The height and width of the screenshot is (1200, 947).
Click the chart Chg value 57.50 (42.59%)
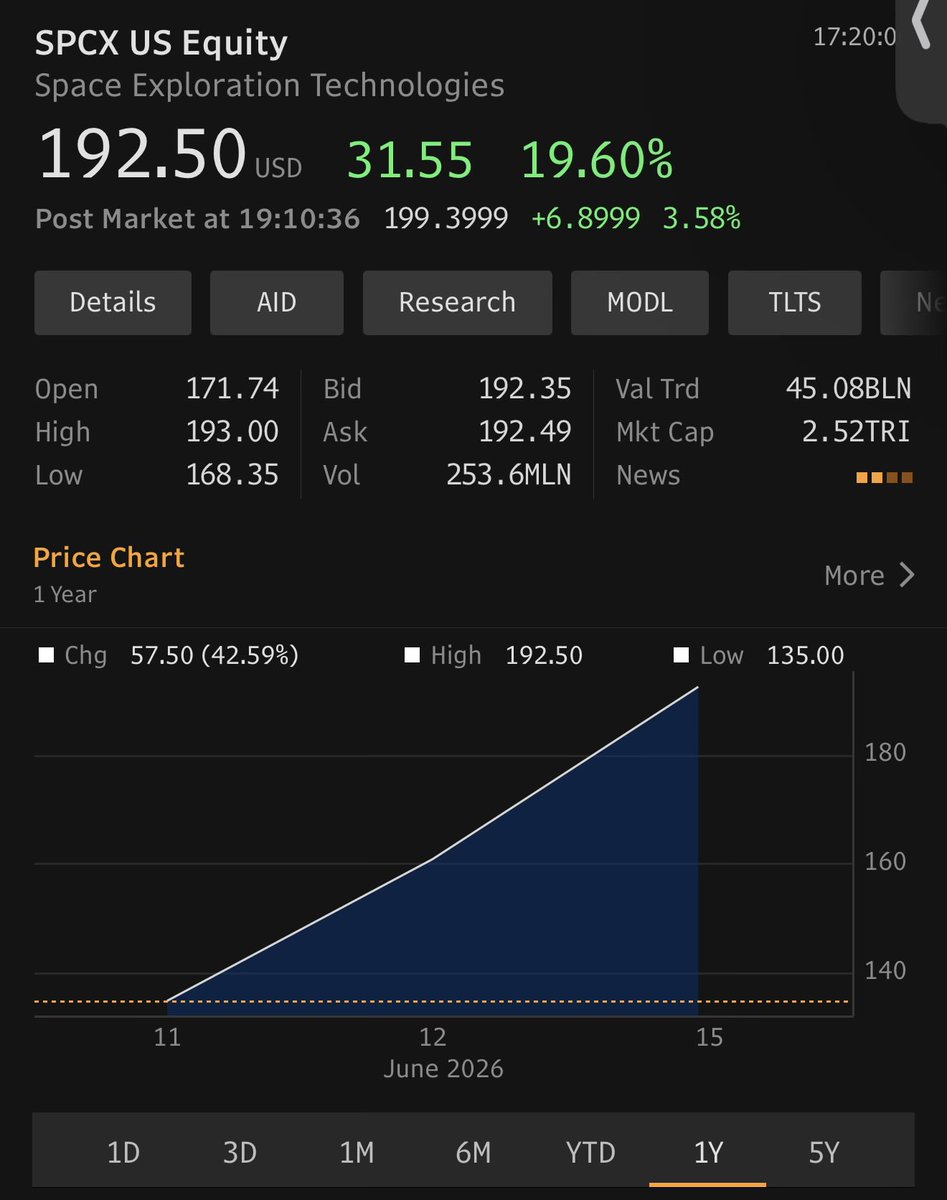click(215, 656)
